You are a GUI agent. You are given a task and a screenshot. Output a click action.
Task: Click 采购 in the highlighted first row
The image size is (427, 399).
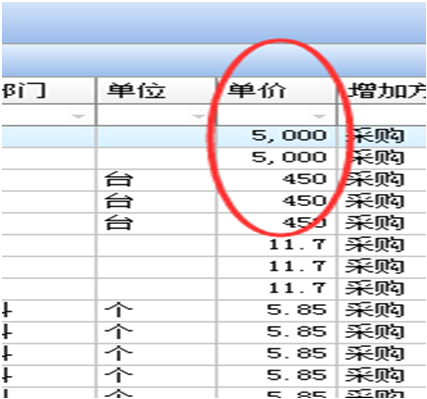(x=375, y=136)
